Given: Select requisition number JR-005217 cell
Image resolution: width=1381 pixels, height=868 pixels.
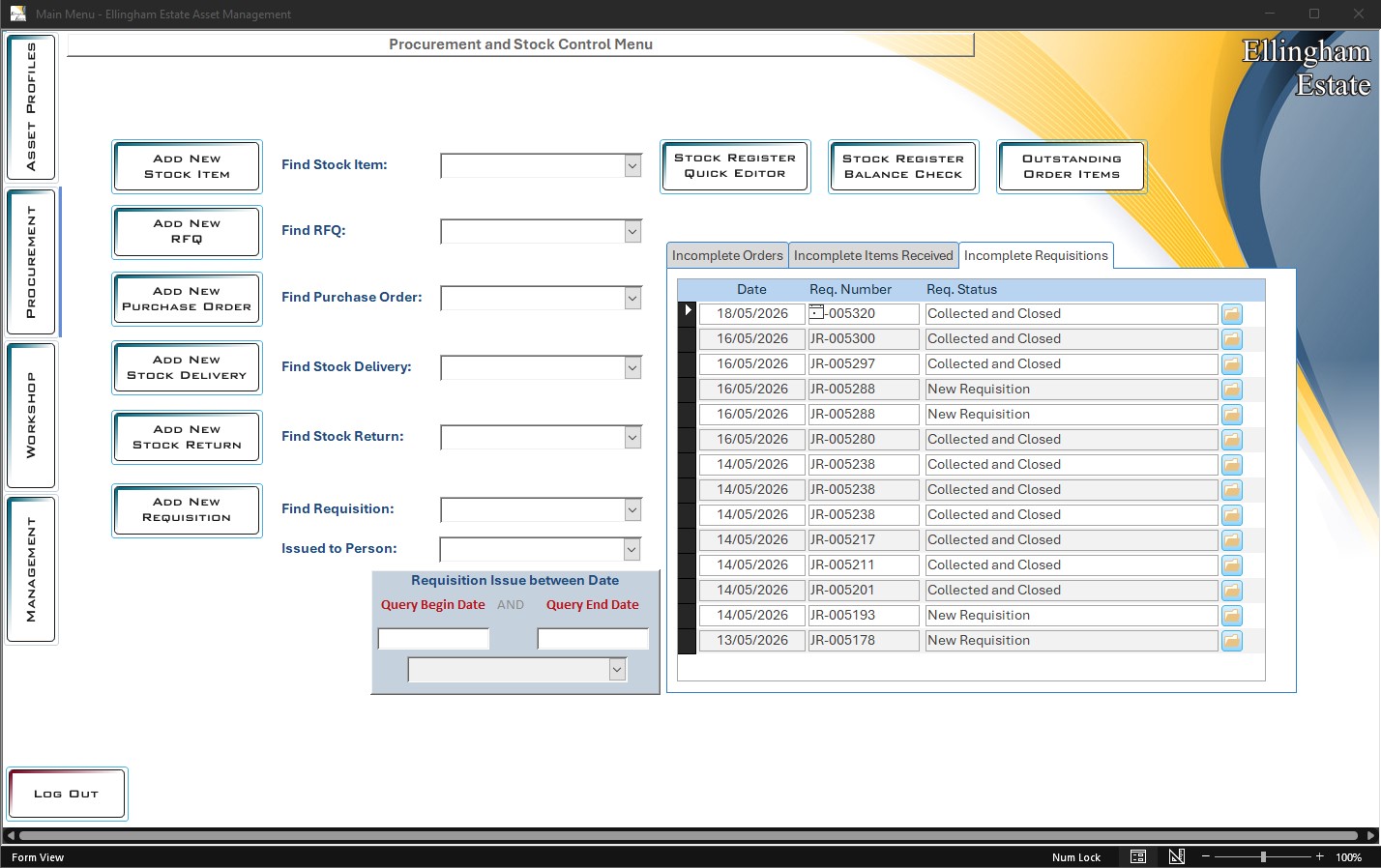Looking at the screenshot, I should point(864,540).
